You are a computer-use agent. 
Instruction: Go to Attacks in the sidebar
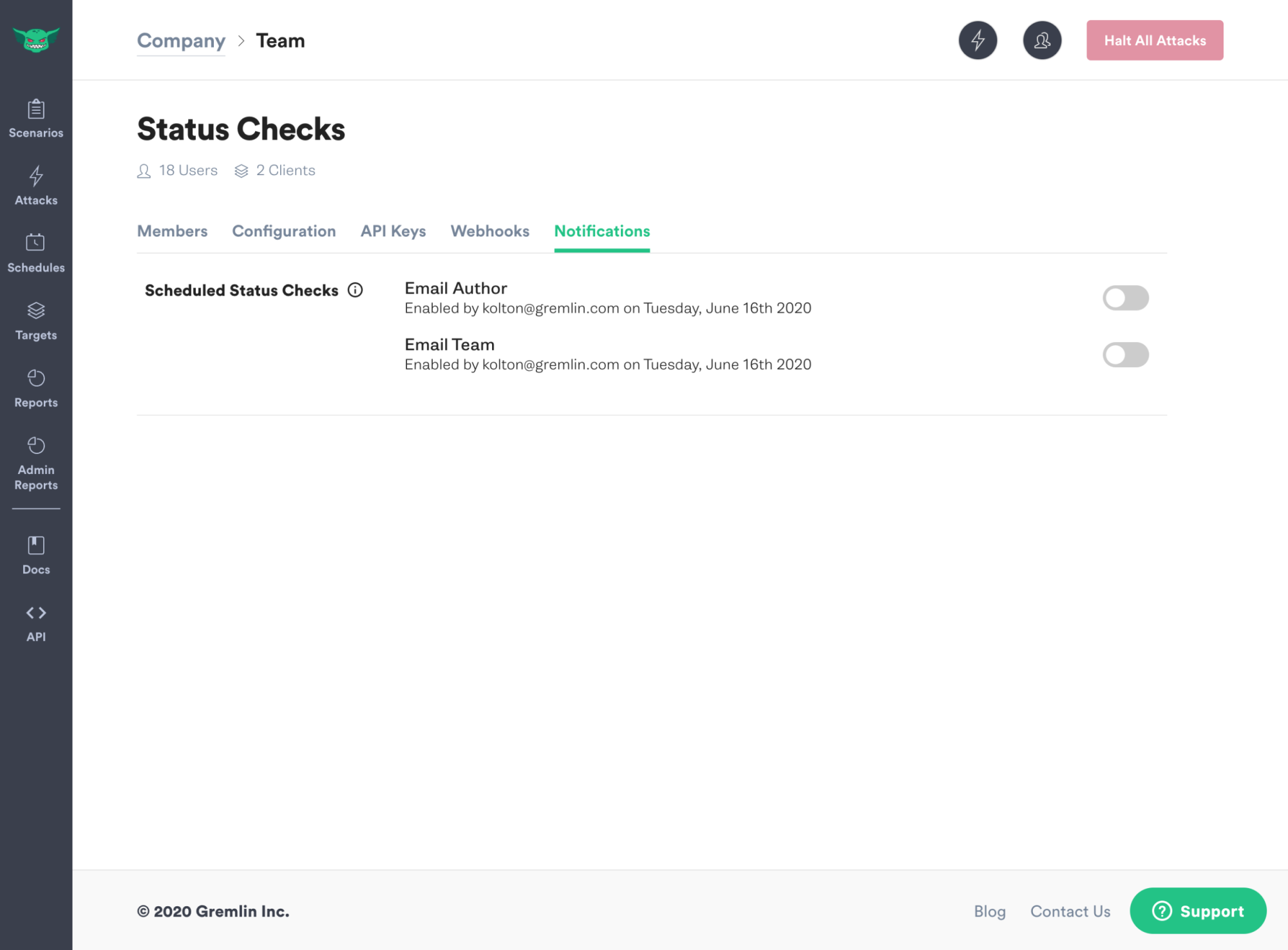click(x=36, y=186)
